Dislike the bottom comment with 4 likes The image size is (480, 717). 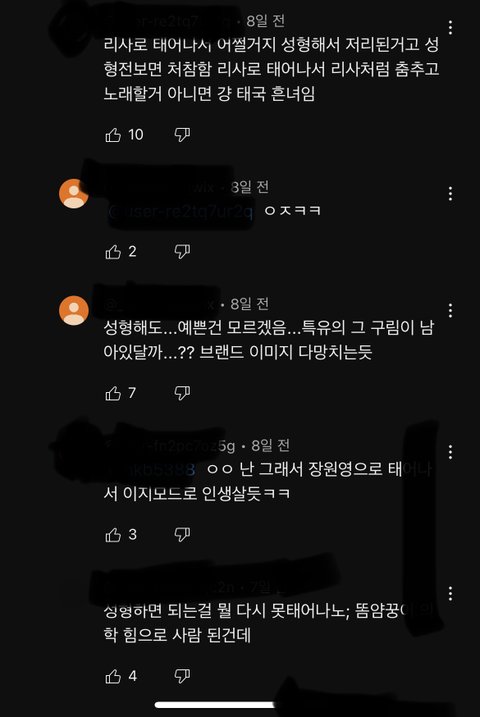coord(182,676)
